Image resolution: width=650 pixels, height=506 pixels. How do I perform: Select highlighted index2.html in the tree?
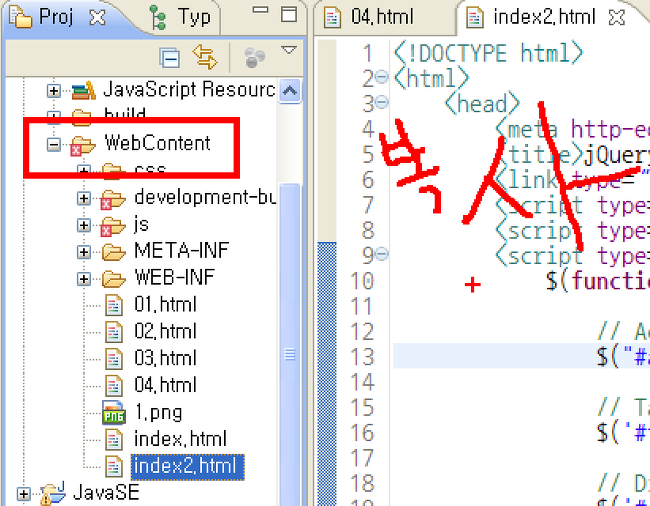(x=188, y=467)
